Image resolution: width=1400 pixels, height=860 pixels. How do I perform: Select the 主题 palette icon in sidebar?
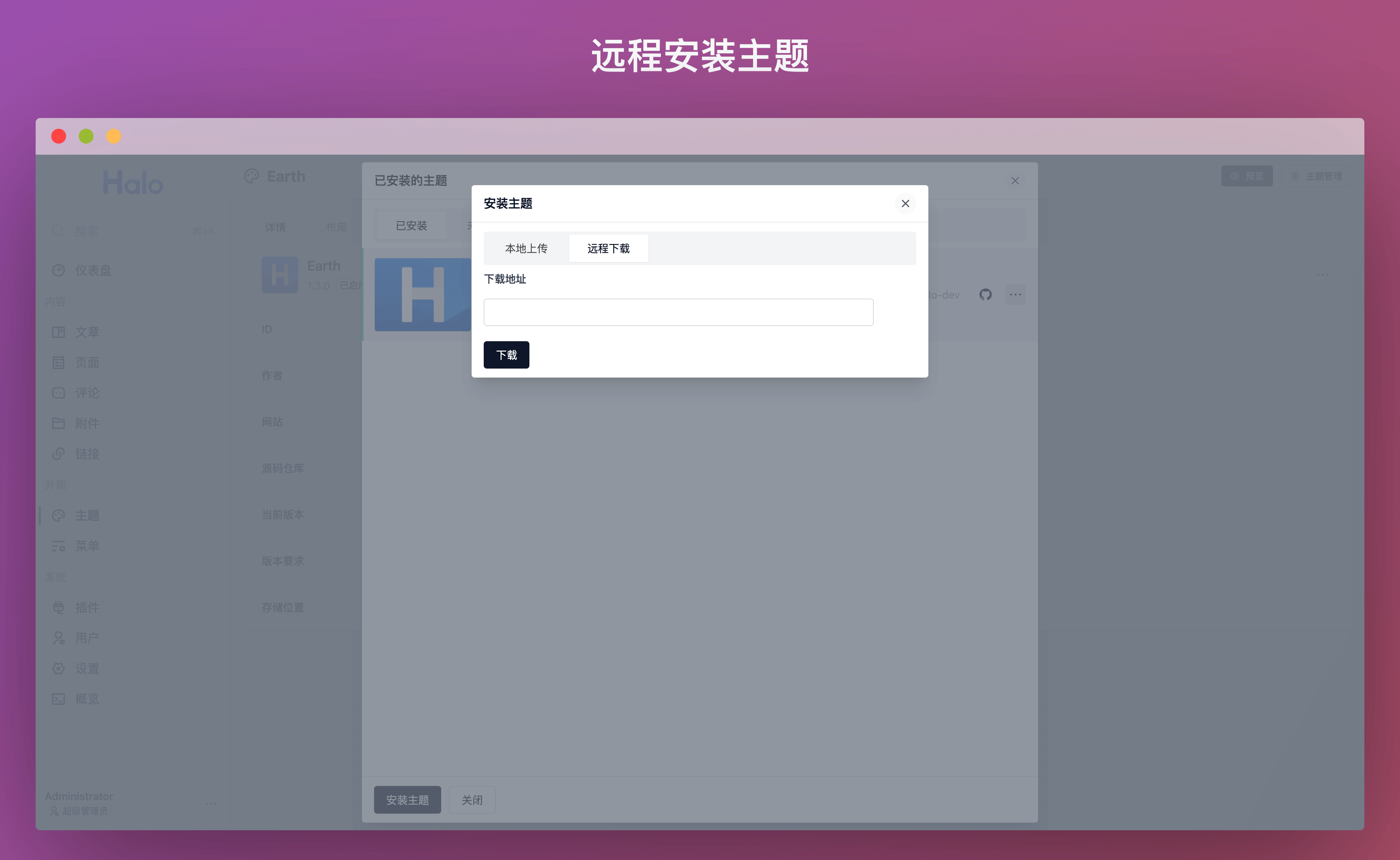click(x=58, y=515)
